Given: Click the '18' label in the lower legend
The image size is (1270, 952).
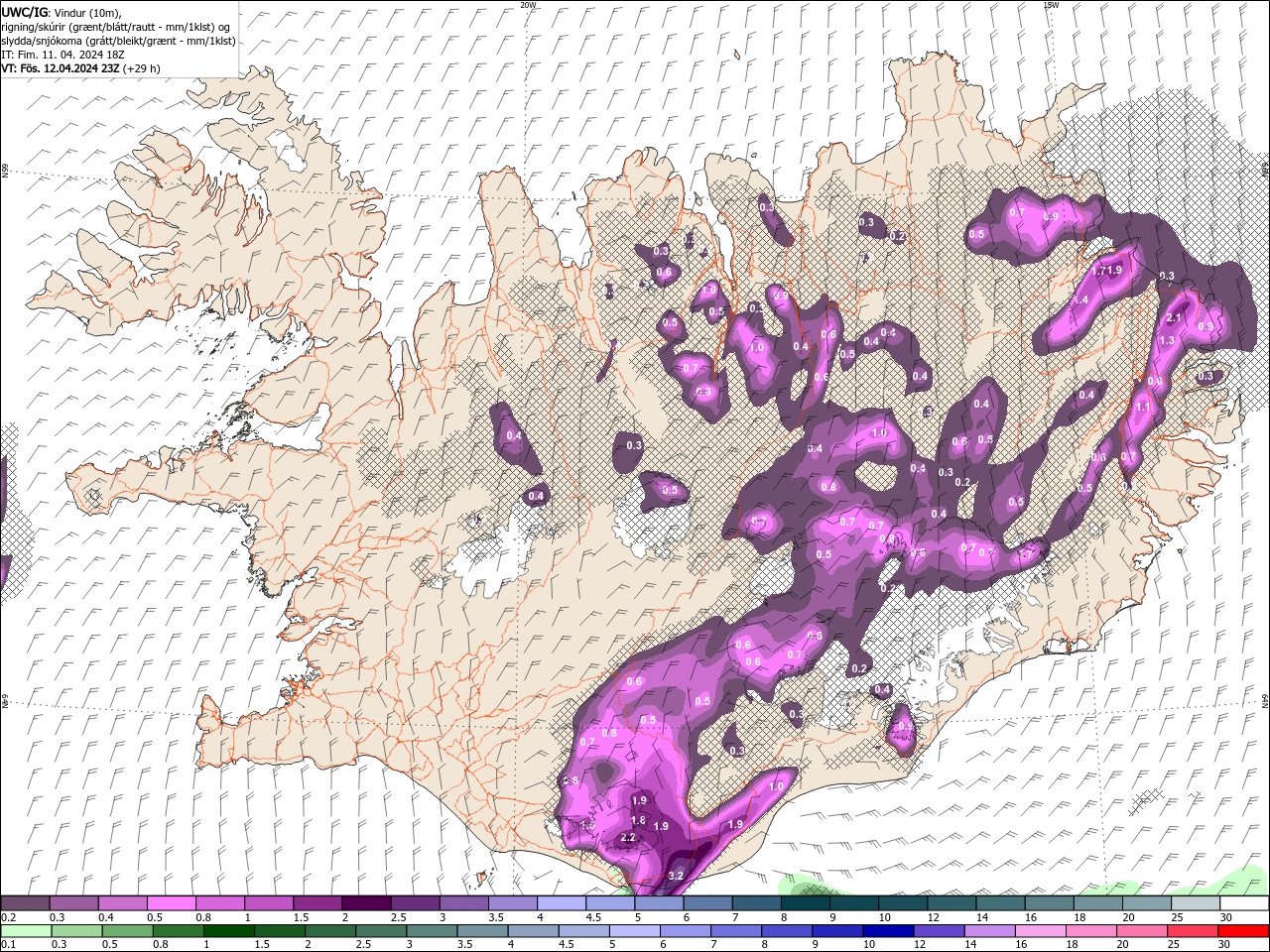Looking at the screenshot, I should tap(1075, 945).
